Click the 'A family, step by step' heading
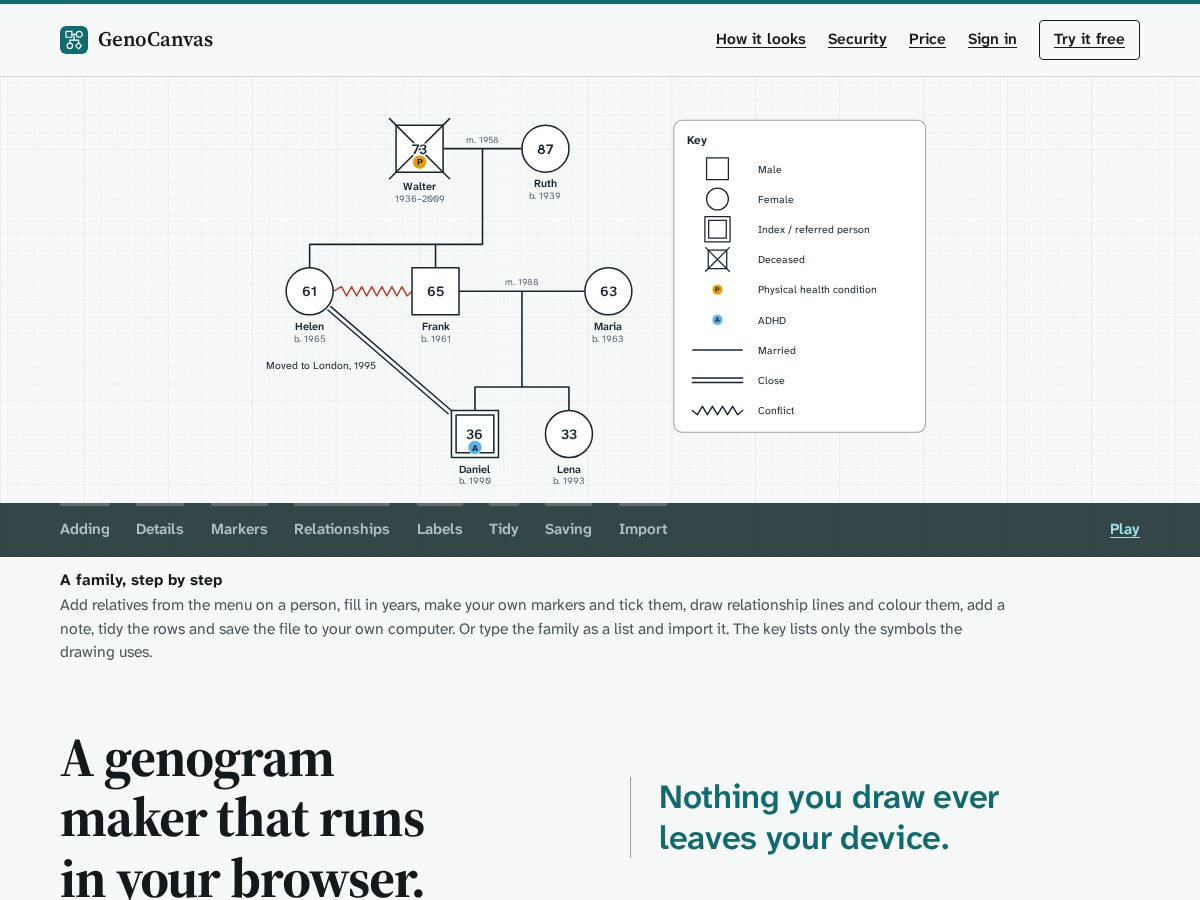 [x=141, y=580]
